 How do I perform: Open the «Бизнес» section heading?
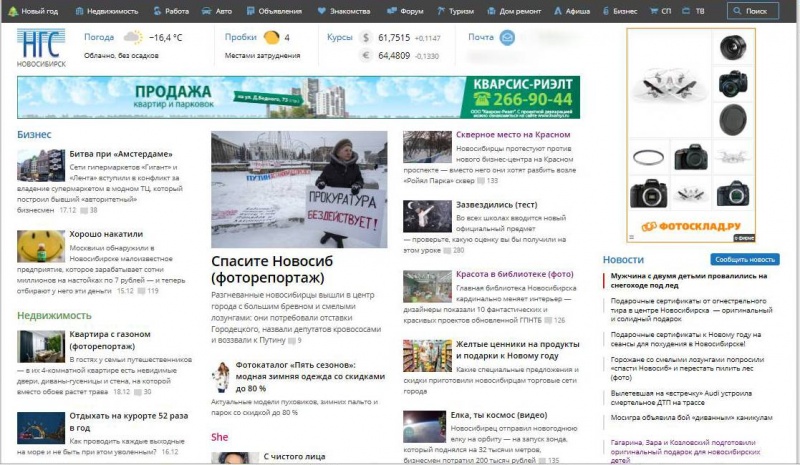coord(34,132)
